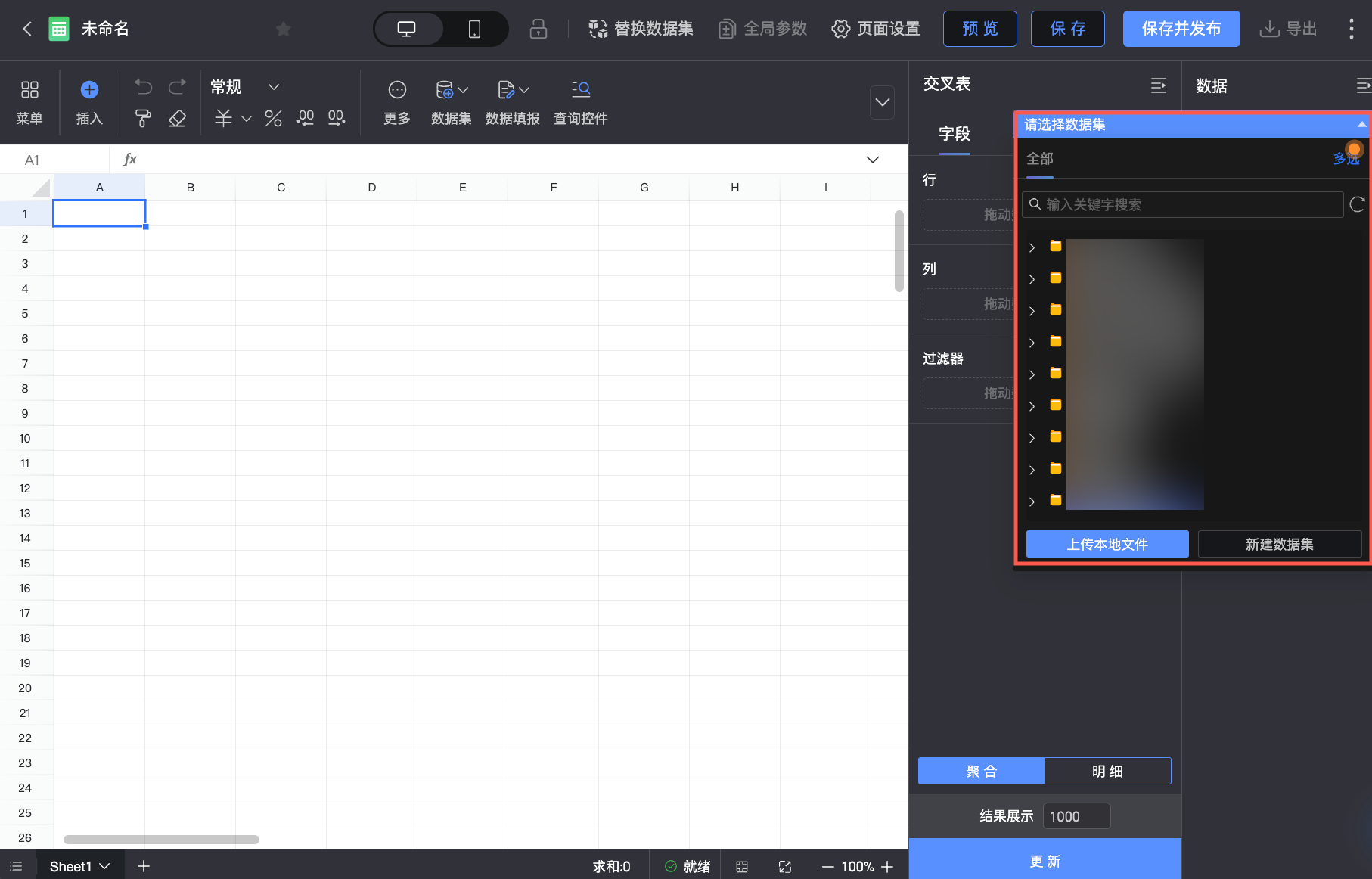
Task: Clear formatting with the eraser icon
Action: click(x=177, y=119)
